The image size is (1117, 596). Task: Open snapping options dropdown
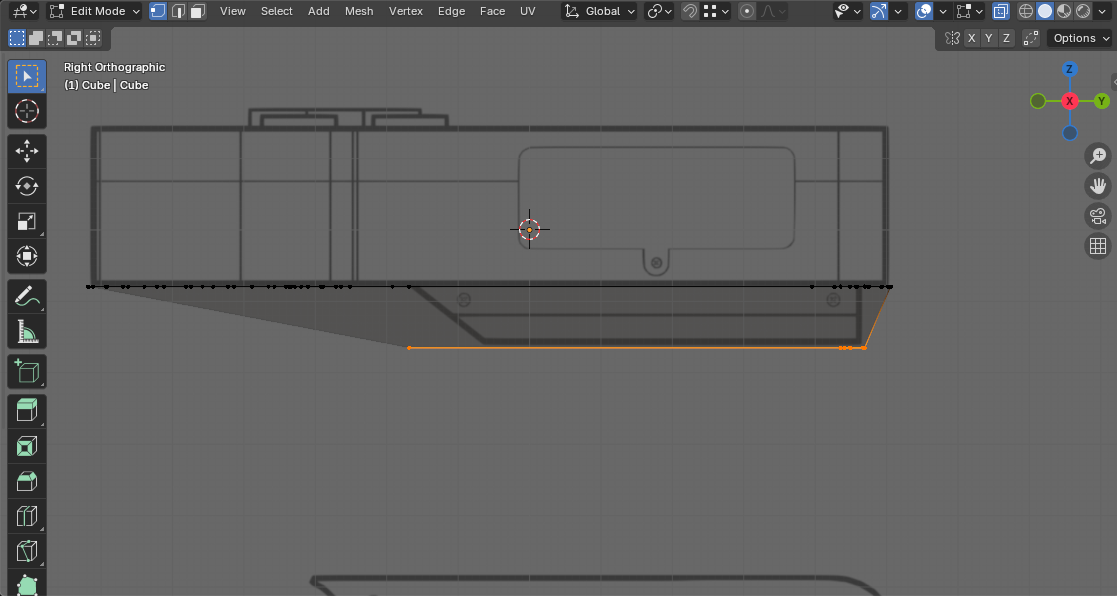[x=717, y=11]
